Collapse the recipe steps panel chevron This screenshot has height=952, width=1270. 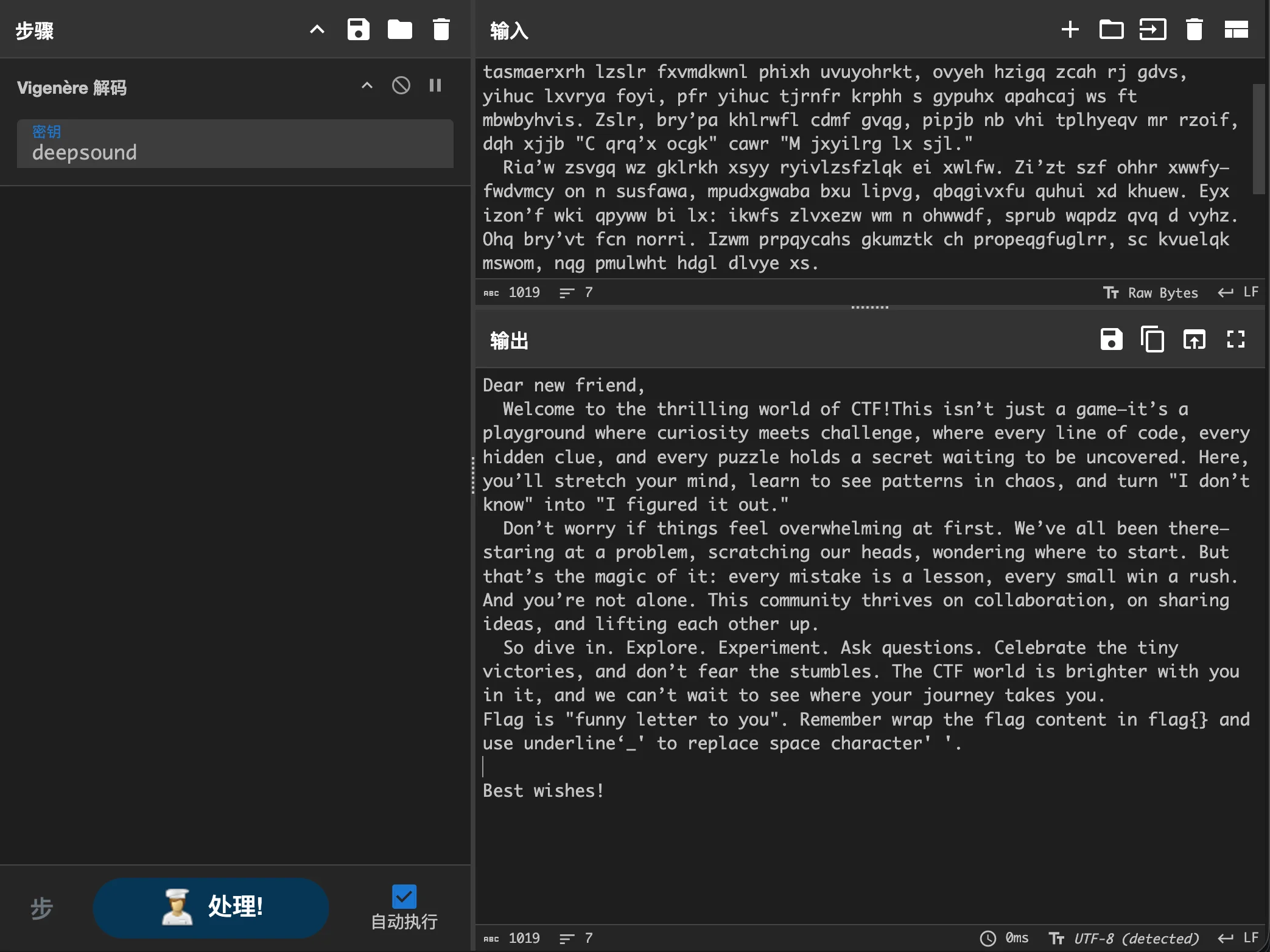(317, 29)
